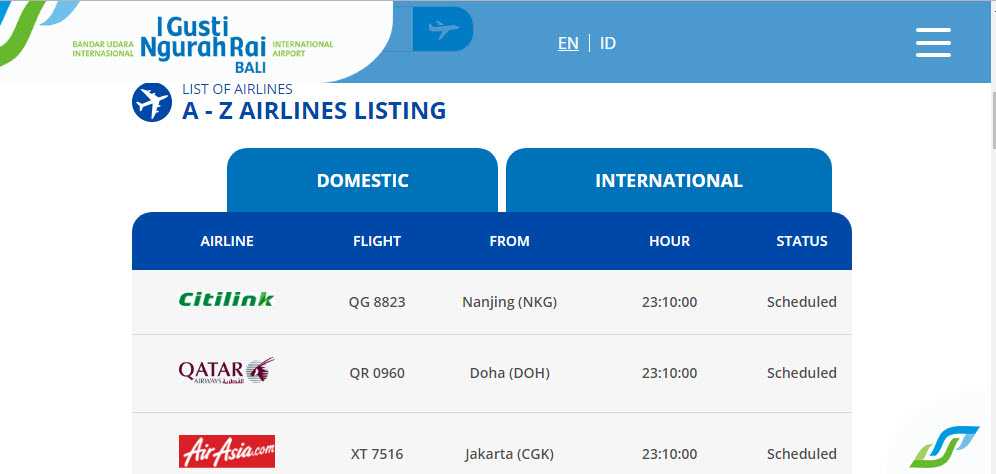Click the AirAsia airline logo
996x474 pixels.
[226, 452]
